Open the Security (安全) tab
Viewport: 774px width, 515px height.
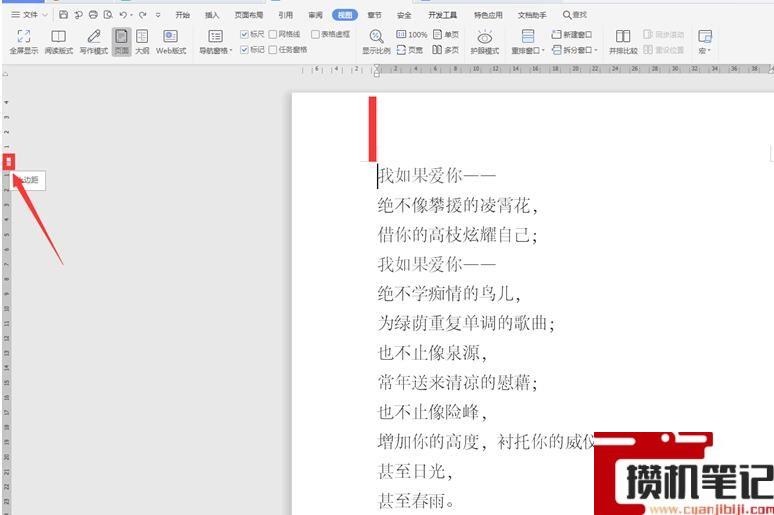(x=404, y=15)
